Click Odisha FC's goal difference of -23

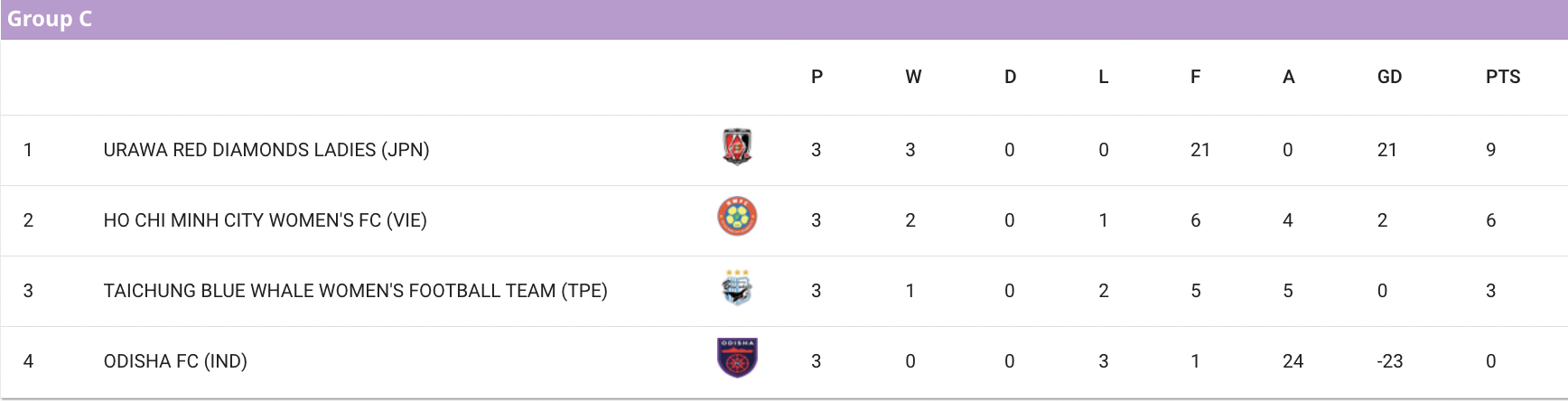coord(1390,361)
